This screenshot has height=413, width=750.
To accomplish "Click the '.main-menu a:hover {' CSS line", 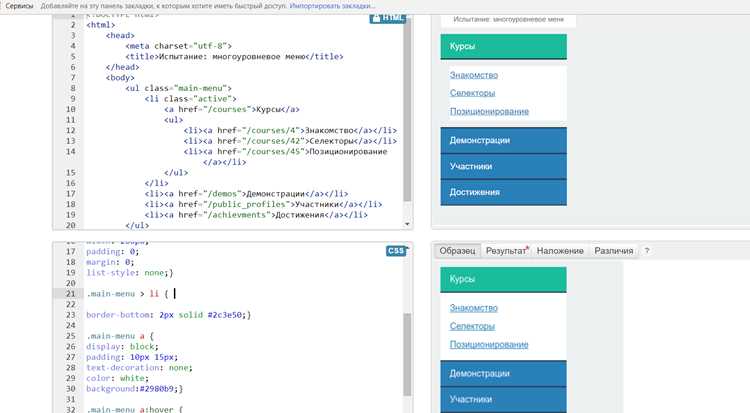I will pos(134,410).
